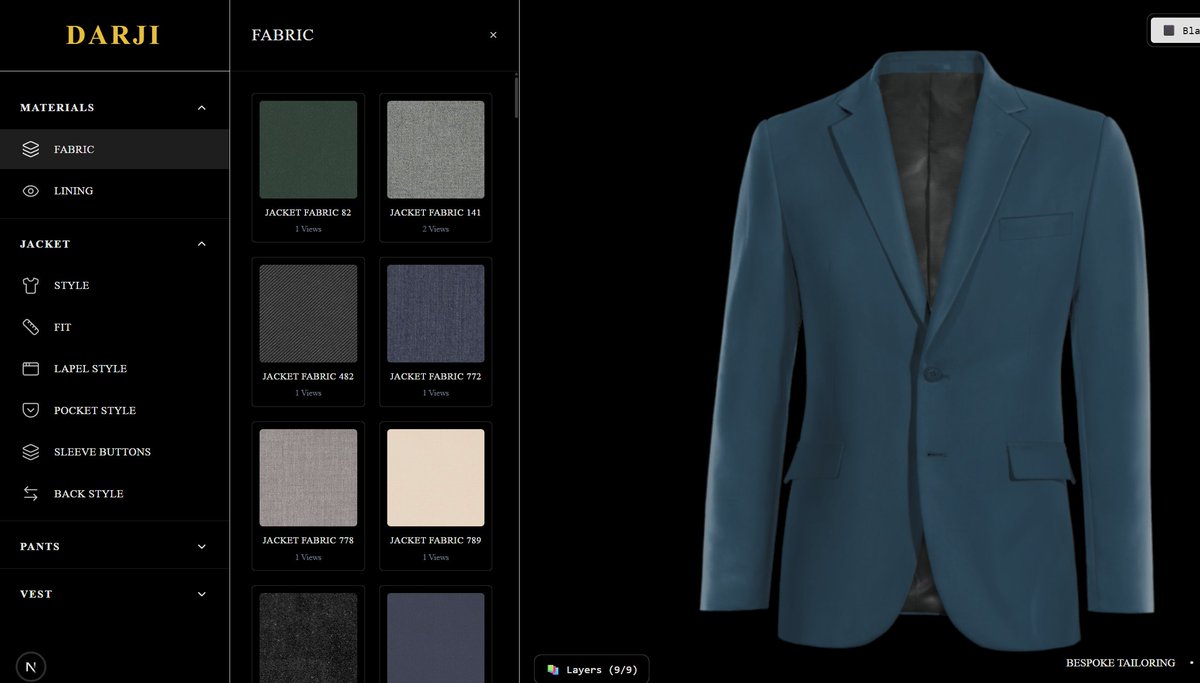Click the Fabric layers icon in sidebar

[x=31, y=149]
